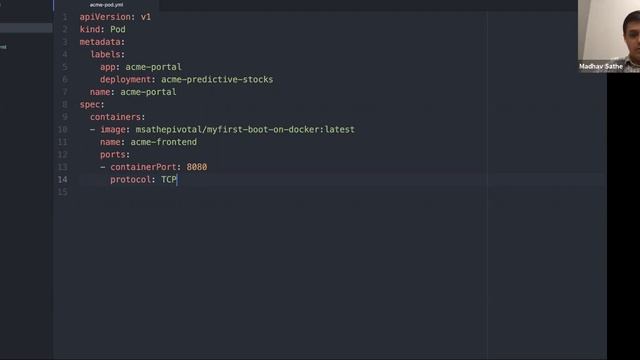Screen dimensions: 640x360
Task: Click the image msathepivotal/myfirst-boot-on-docker:latest value
Action: pos(245,129)
